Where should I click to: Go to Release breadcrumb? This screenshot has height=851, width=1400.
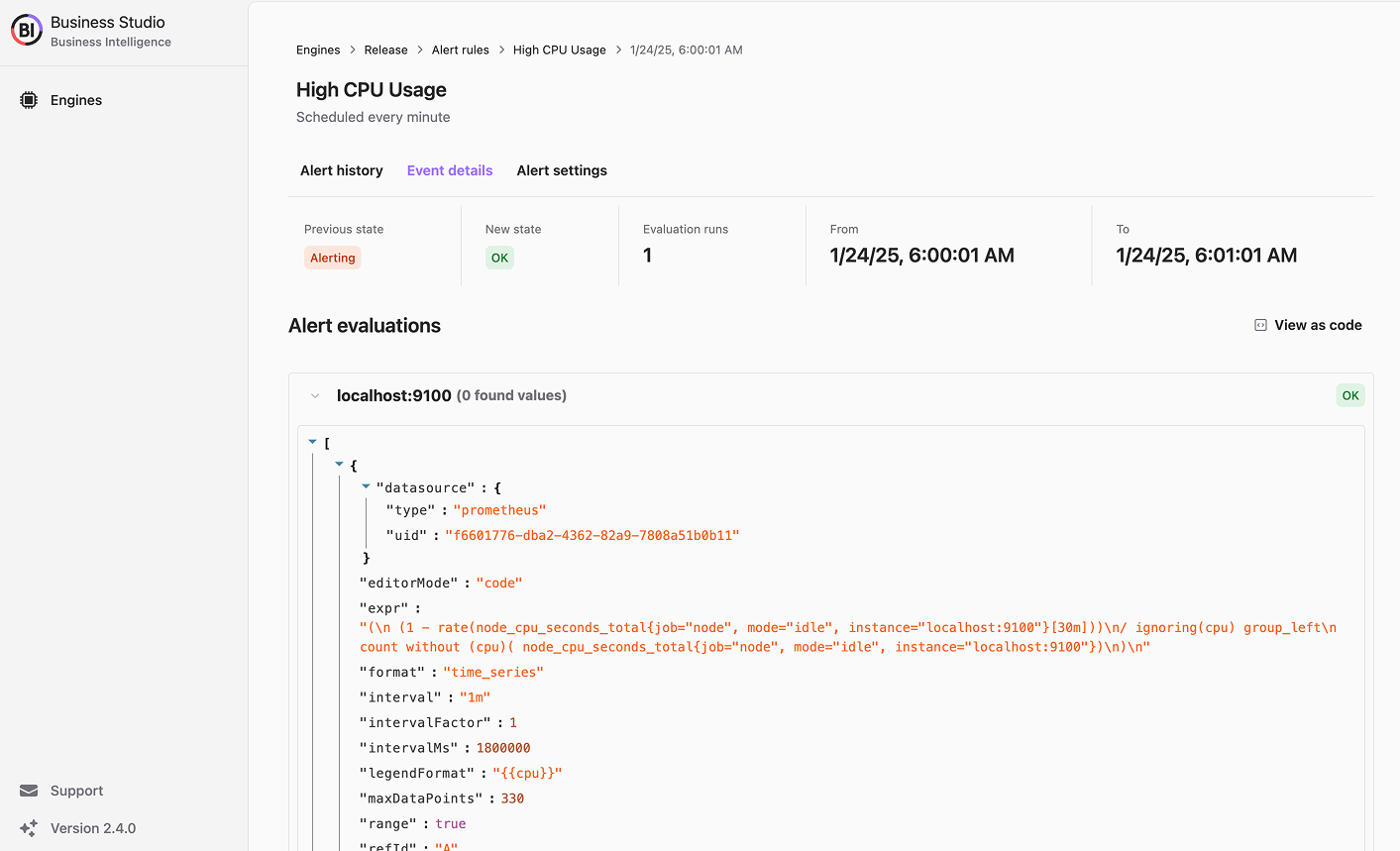385,50
